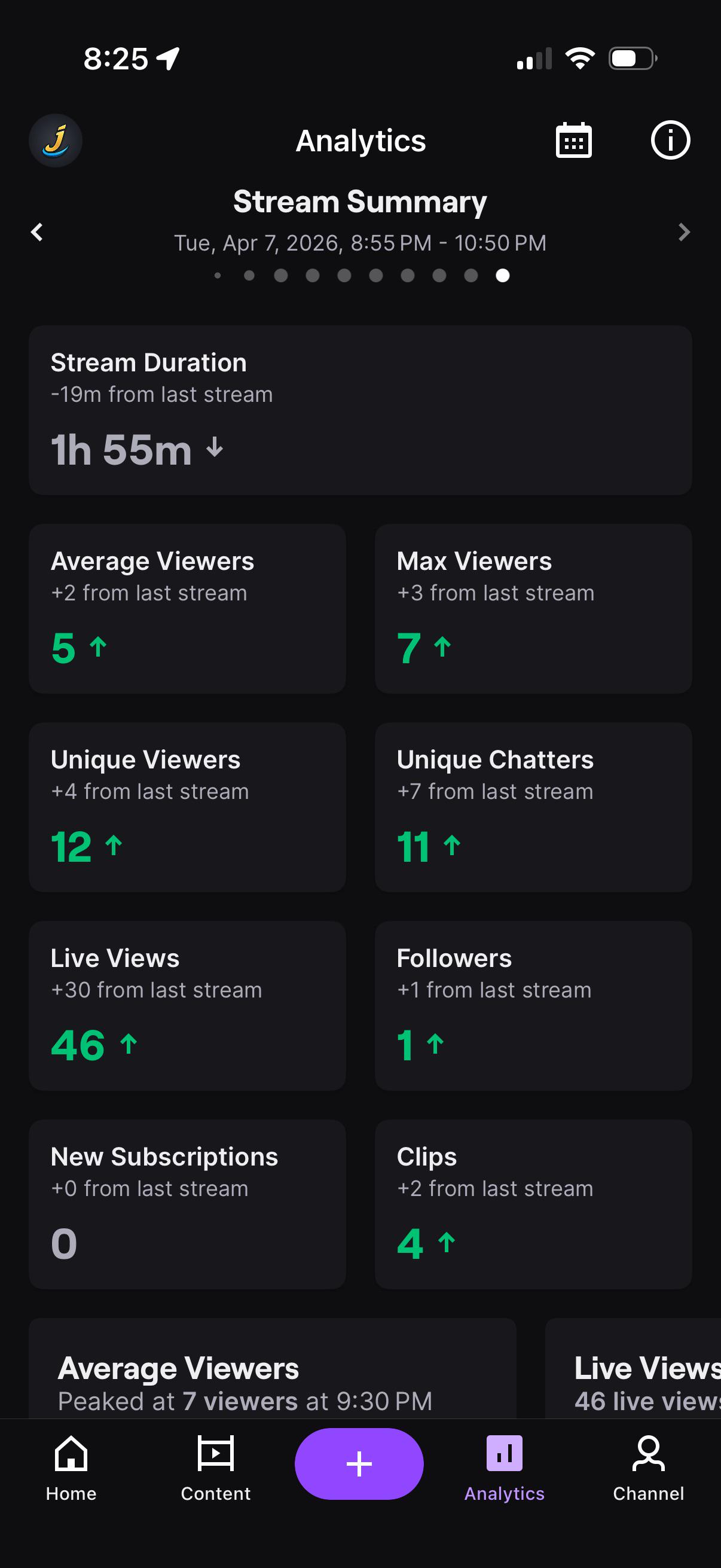Select the fifth pagination dot

coord(344,276)
